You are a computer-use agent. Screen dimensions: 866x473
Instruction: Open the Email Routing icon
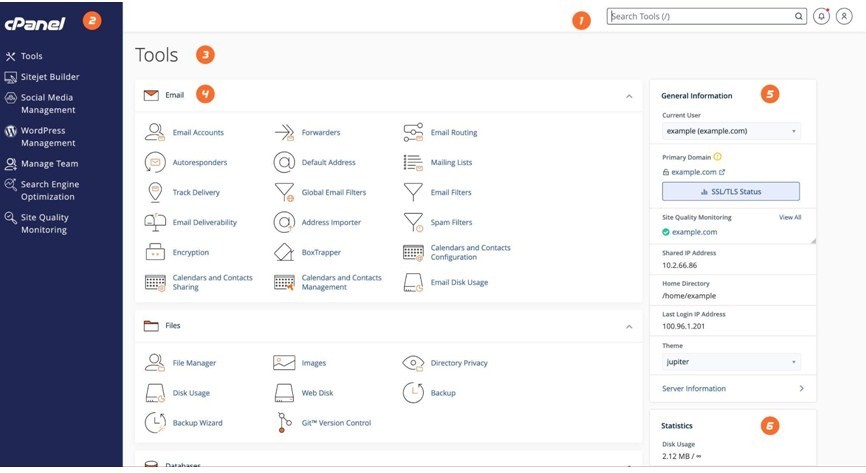tap(413, 132)
